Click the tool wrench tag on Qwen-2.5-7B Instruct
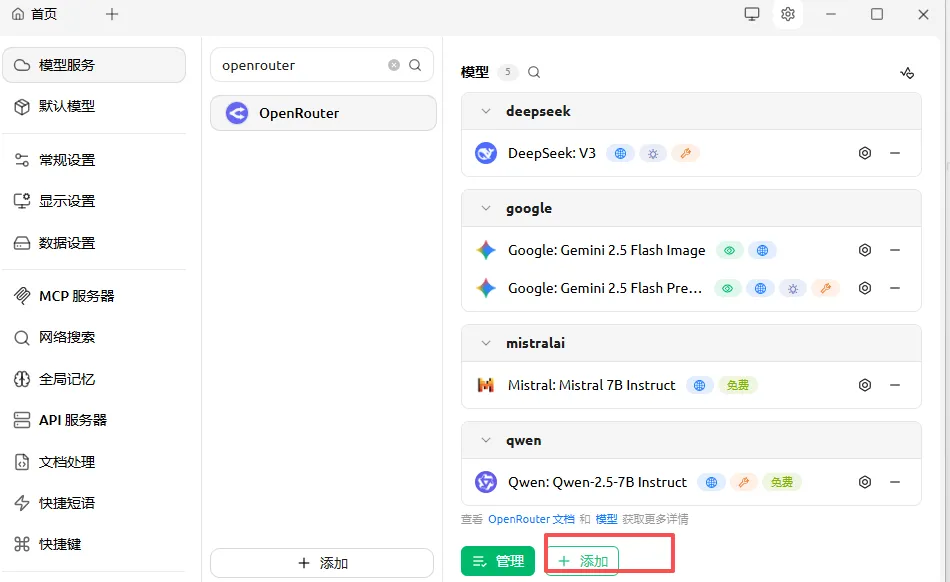Image resolution: width=950 pixels, height=582 pixels. [x=743, y=482]
